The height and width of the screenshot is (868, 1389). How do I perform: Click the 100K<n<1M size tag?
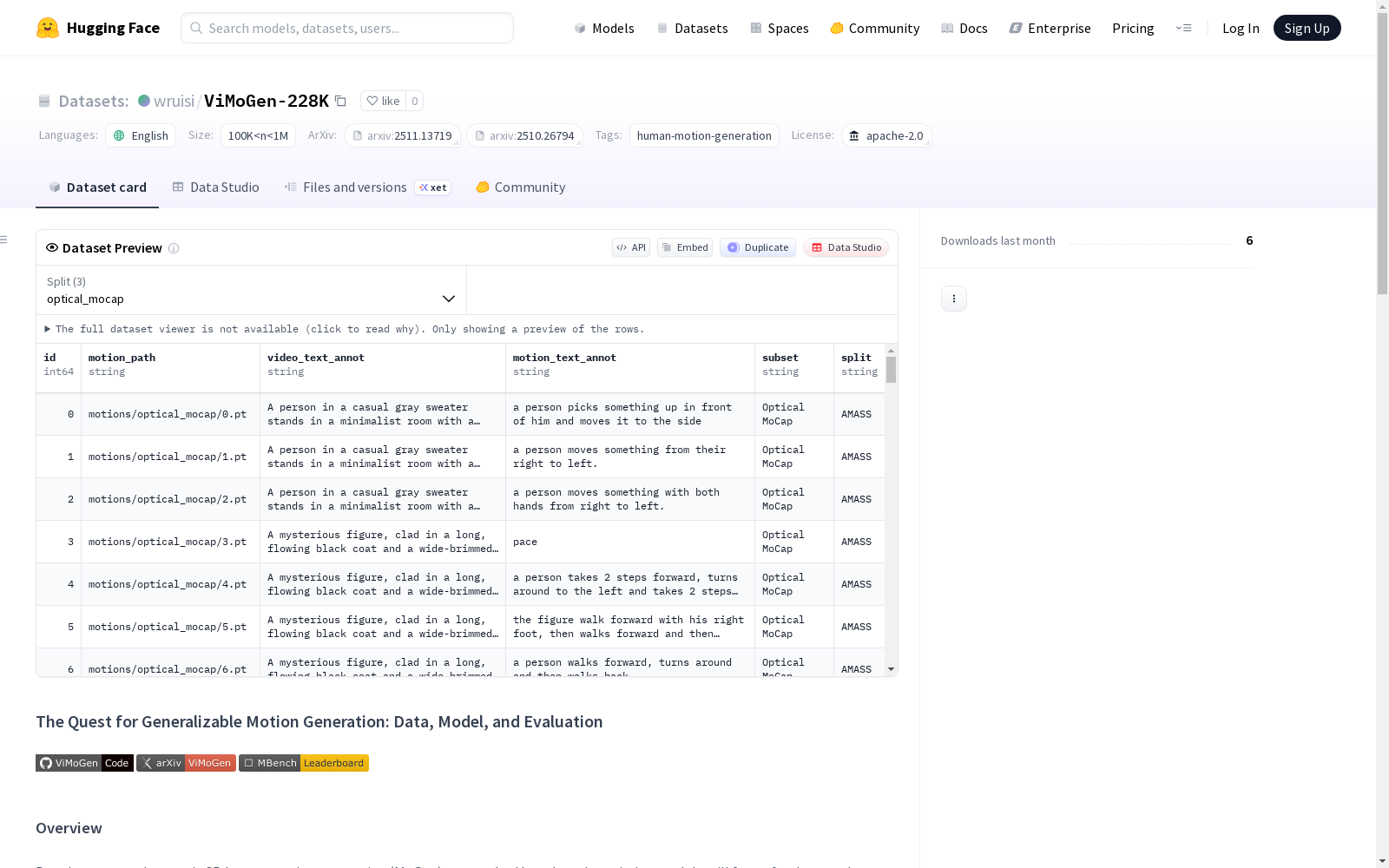258,135
